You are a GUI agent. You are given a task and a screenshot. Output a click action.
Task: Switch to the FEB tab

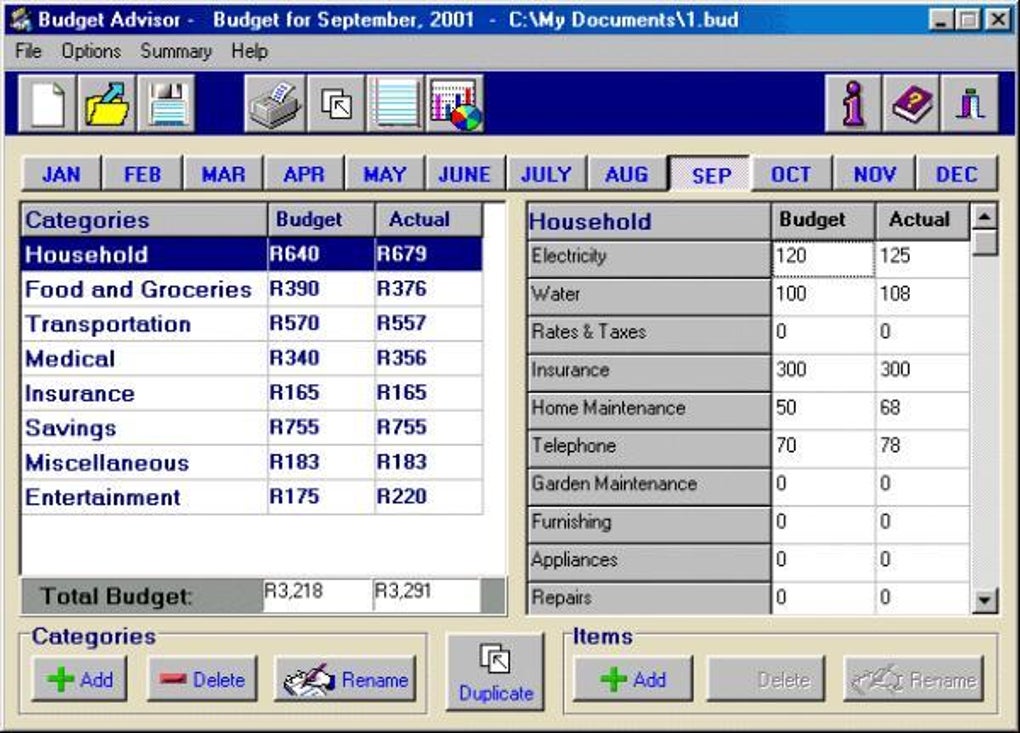click(x=142, y=174)
